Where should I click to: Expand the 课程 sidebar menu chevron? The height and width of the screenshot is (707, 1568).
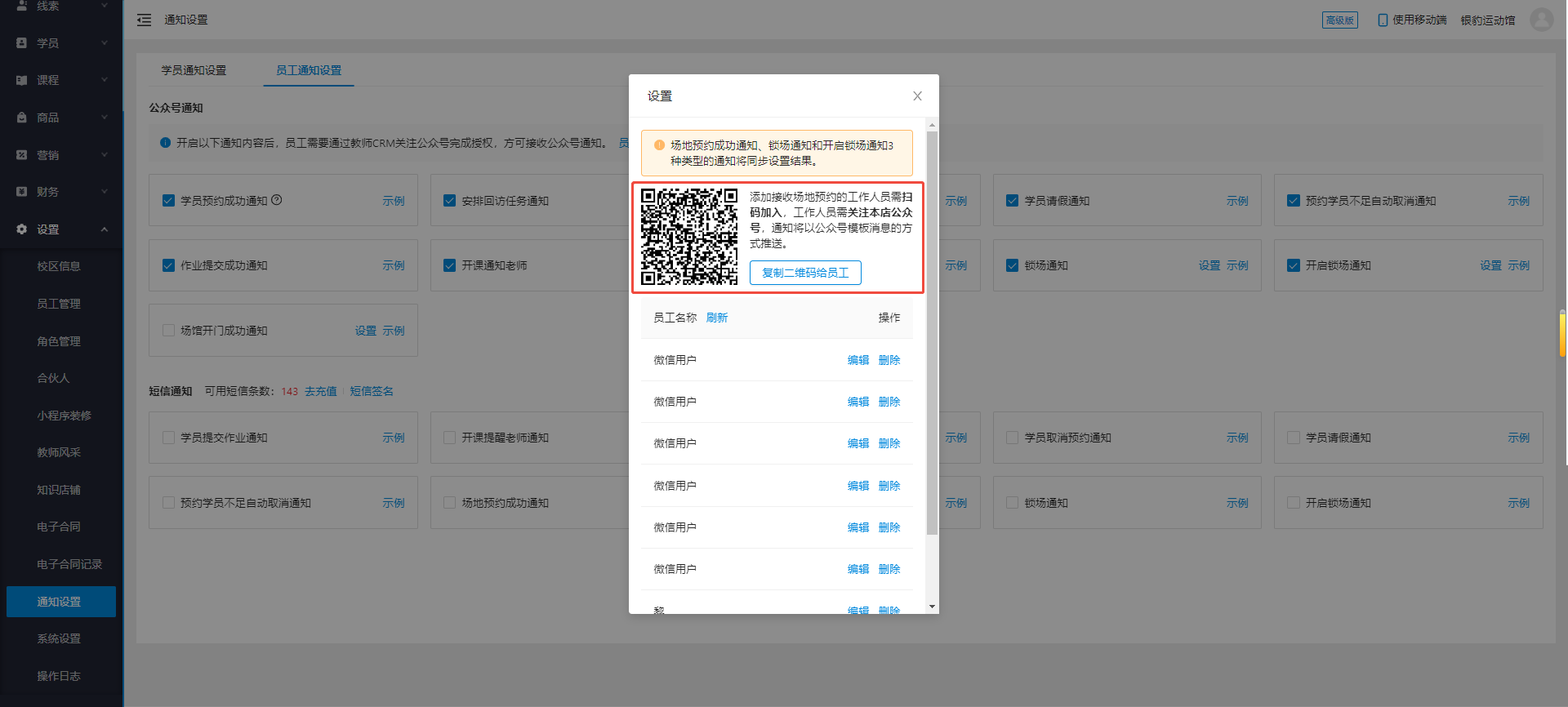click(105, 80)
